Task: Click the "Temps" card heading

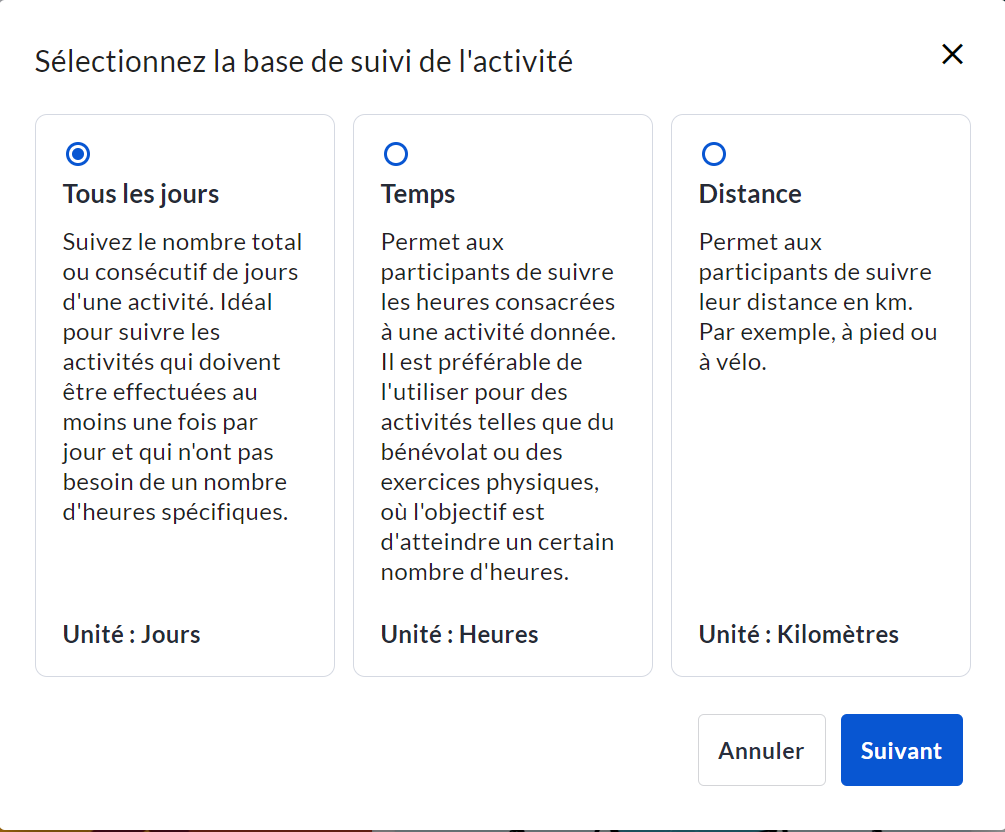Action: click(418, 194)
